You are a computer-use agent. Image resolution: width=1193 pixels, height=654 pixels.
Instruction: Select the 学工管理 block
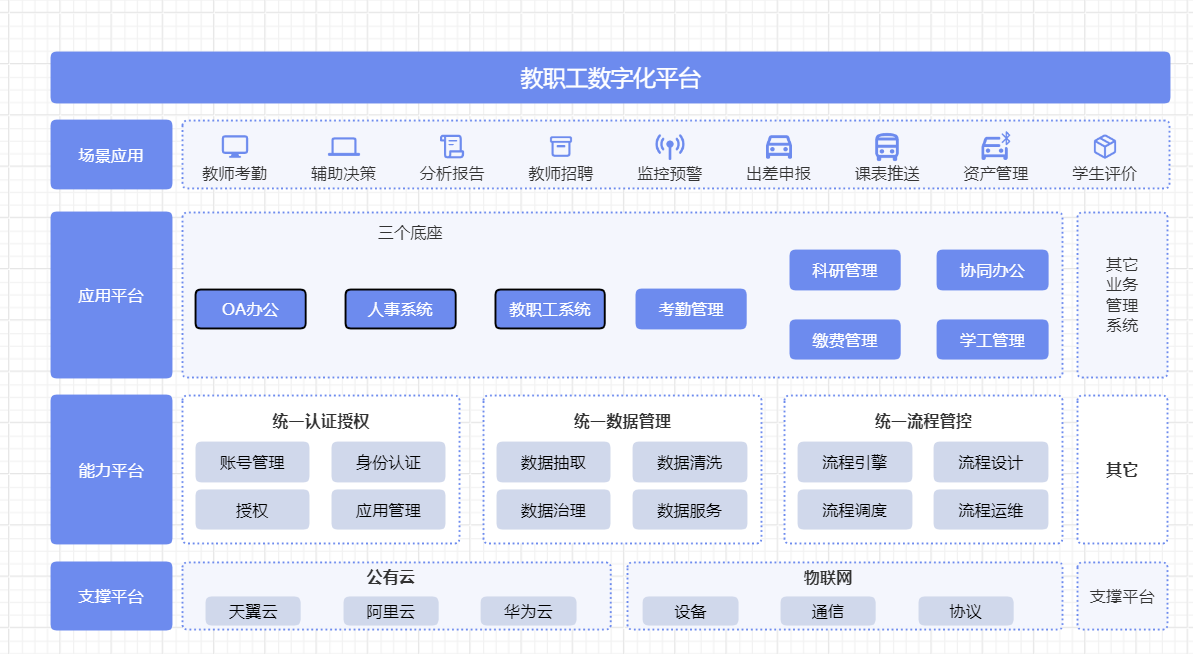click(992, 339)
